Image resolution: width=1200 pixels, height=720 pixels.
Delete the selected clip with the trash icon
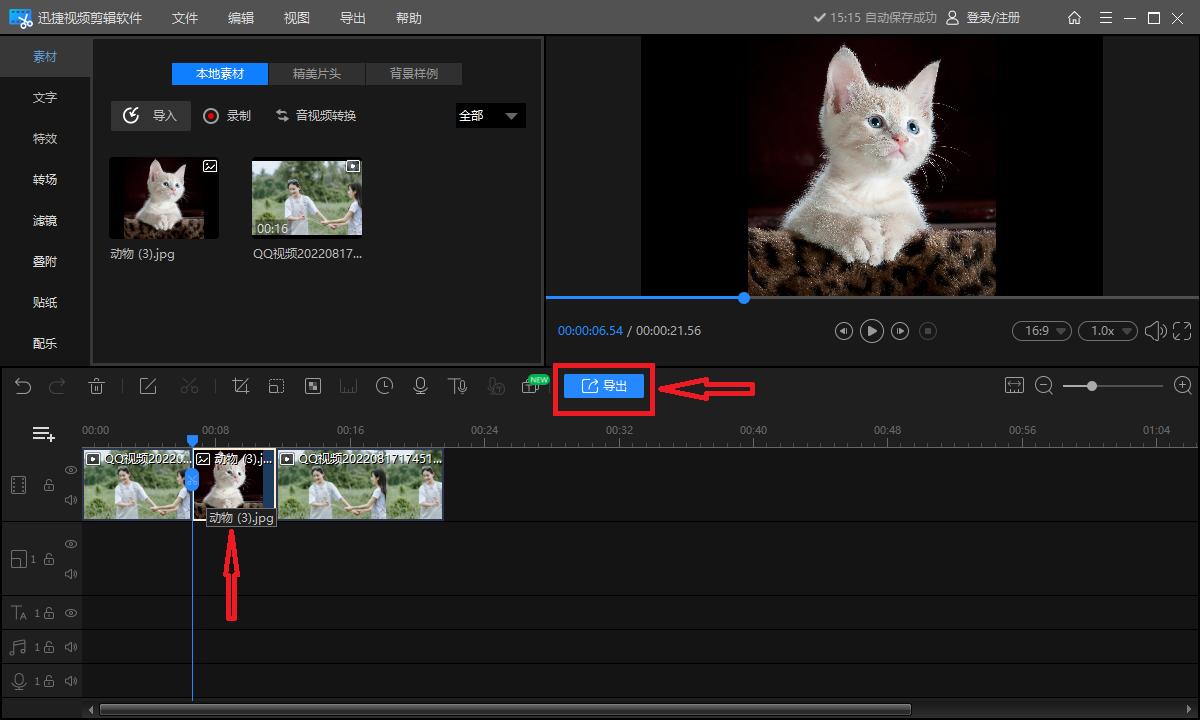click(96, 386)
